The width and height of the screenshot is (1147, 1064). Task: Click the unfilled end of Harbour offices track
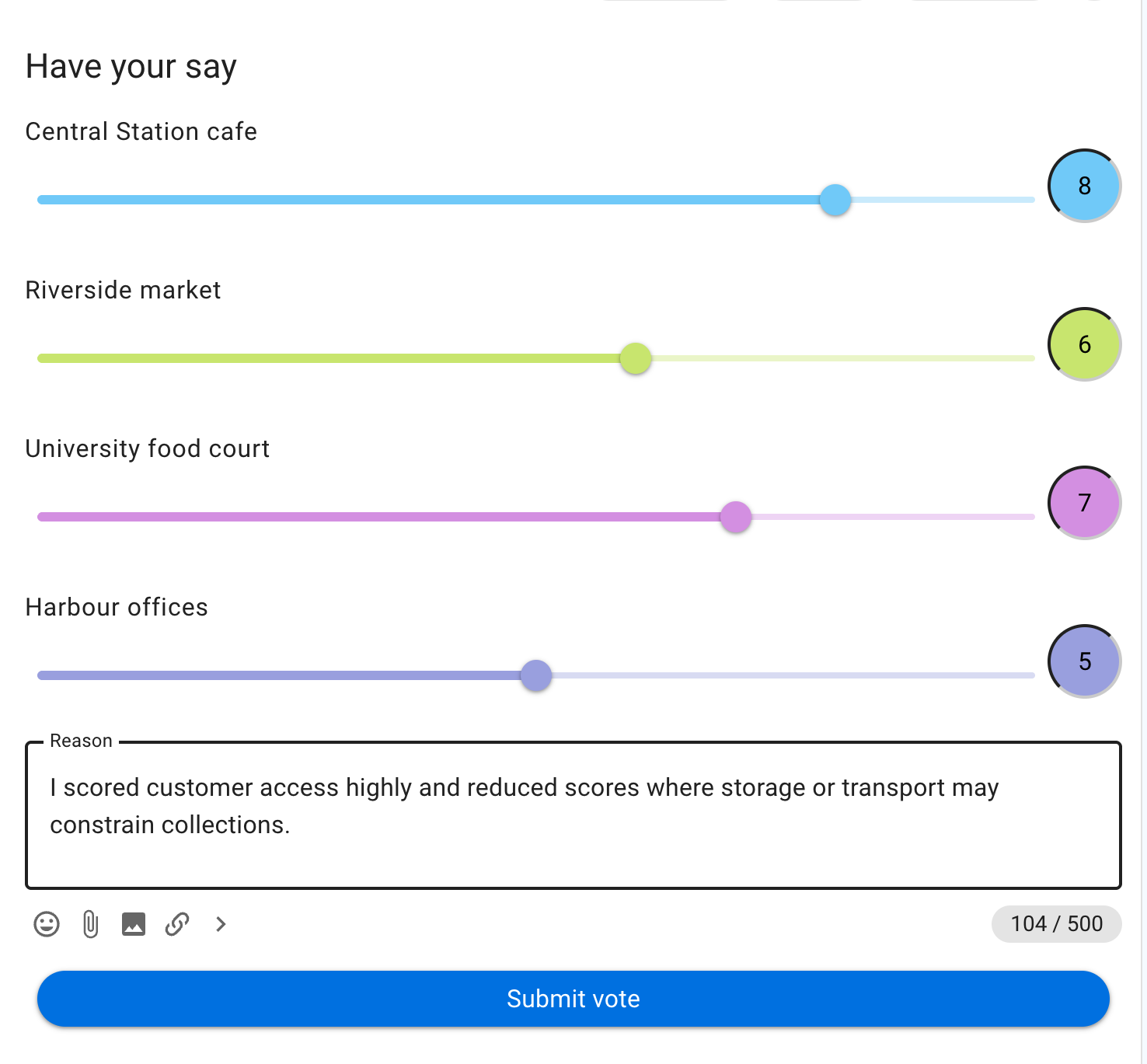click(x=793, y=675)
